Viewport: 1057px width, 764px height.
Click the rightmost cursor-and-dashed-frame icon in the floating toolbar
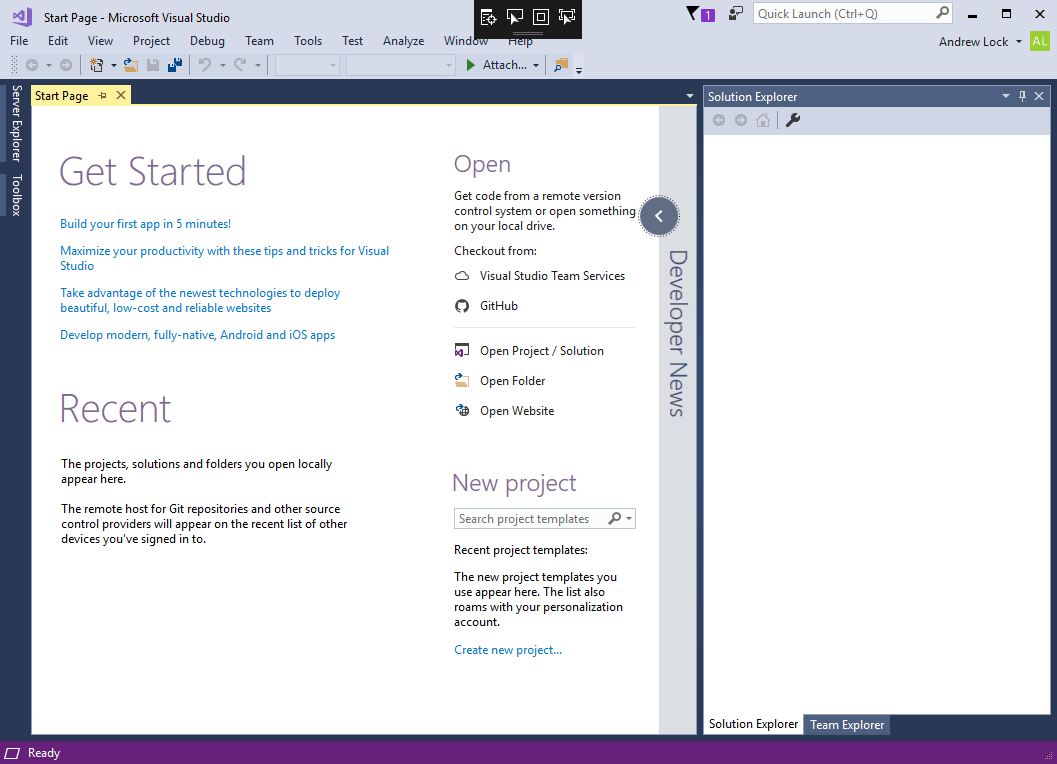click(x=567, y=17)
